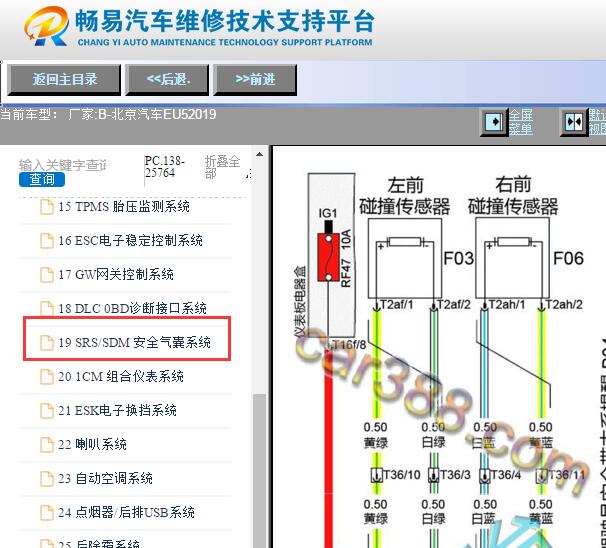Click the sidebar scrollbar thumb

(259, 470)
